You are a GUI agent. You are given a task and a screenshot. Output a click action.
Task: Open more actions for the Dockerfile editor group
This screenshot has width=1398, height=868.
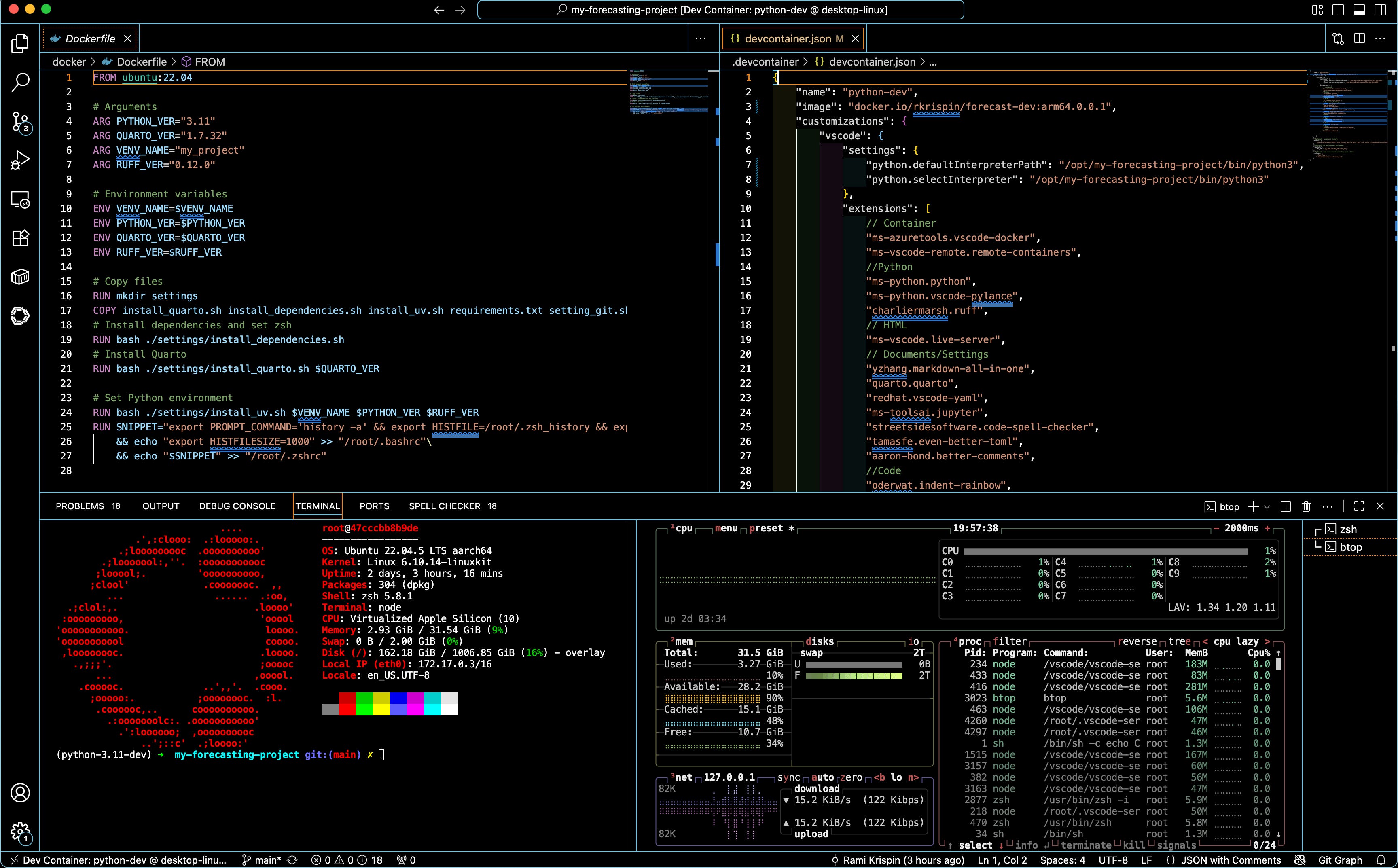pyautogui.click(x=701, y=38)
